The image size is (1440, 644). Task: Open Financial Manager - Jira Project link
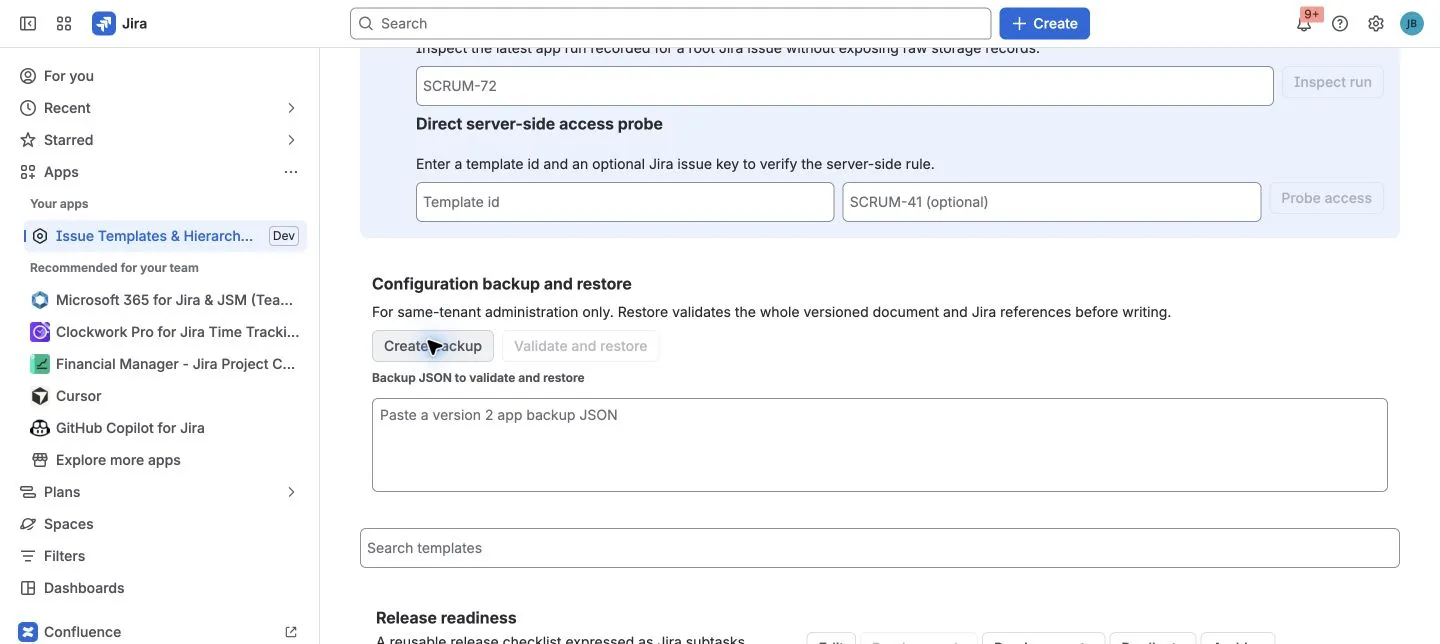pyautogui.click(x=175, y=364)
